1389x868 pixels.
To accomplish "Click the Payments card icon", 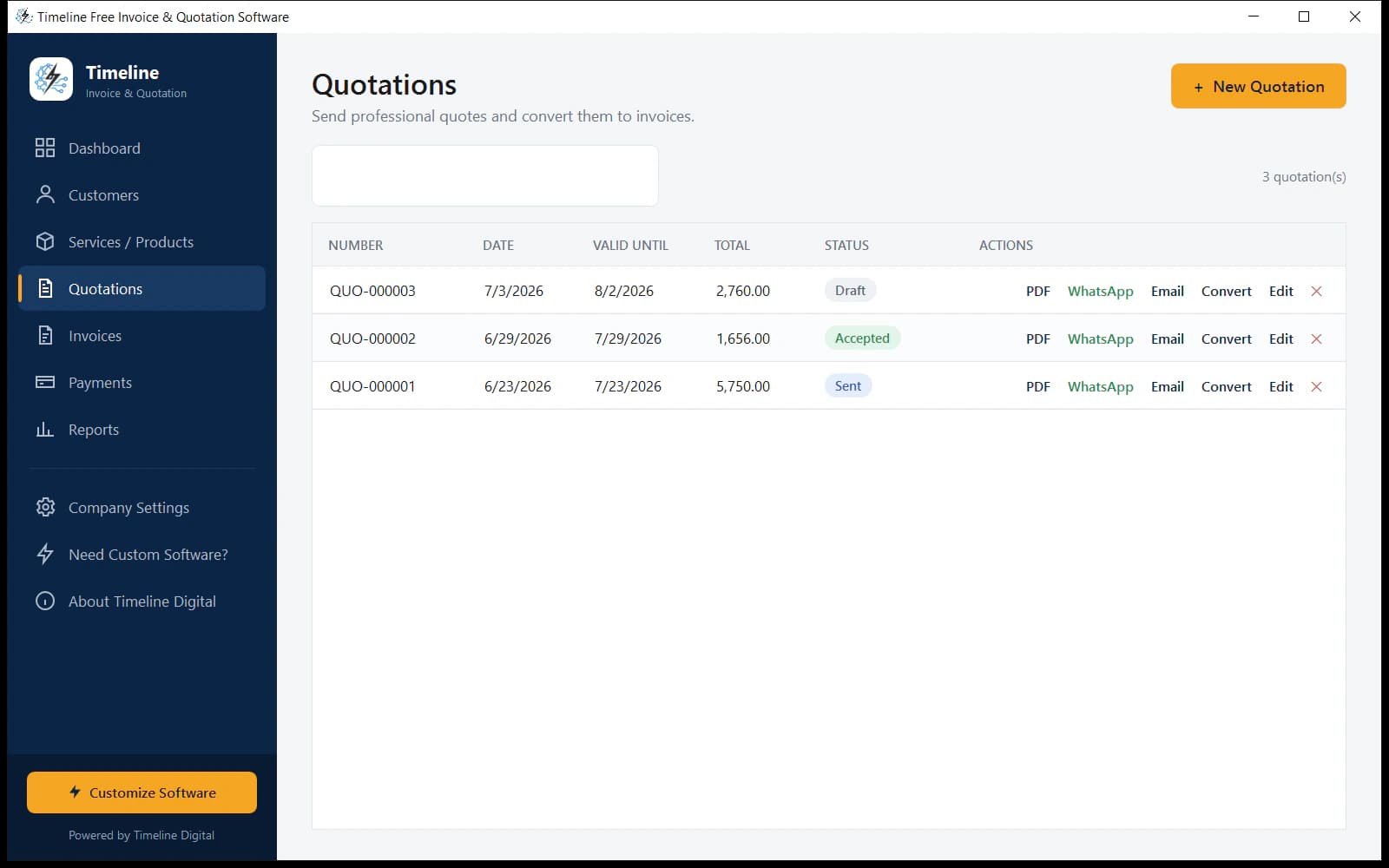I will coord(45,382).
